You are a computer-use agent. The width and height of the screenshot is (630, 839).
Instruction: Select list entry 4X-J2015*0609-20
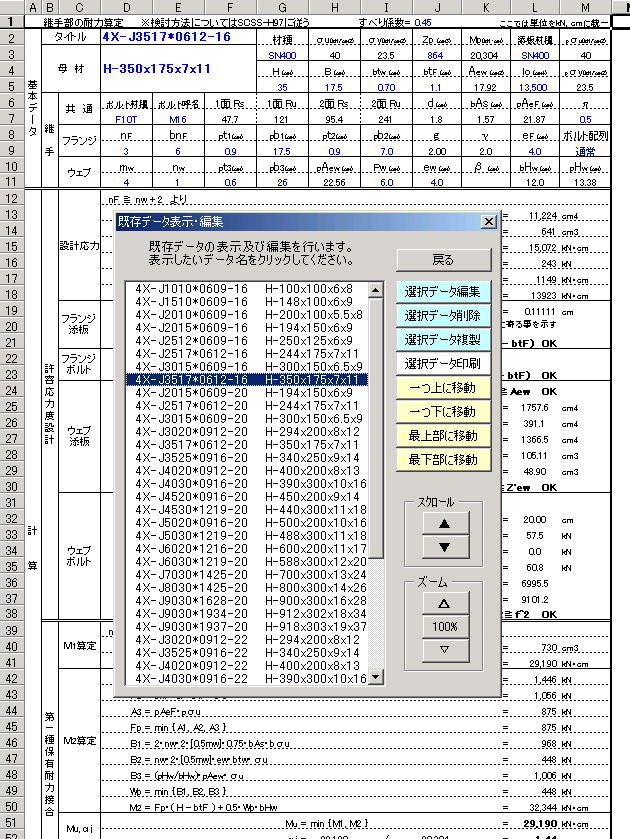(247, 393)
